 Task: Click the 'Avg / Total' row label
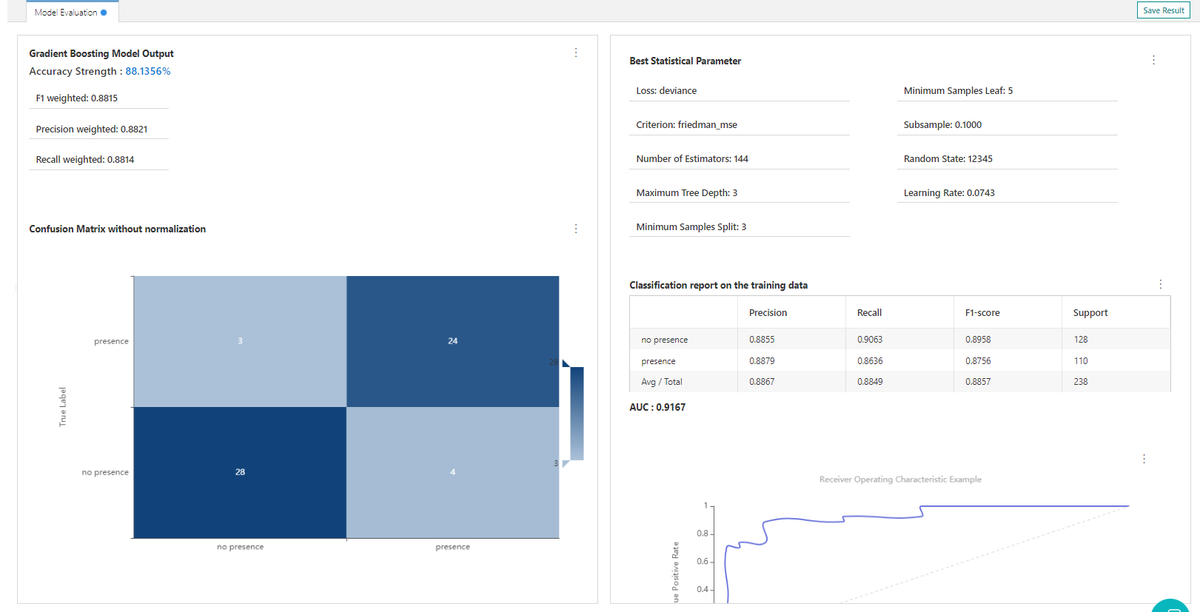coord(660,382)
